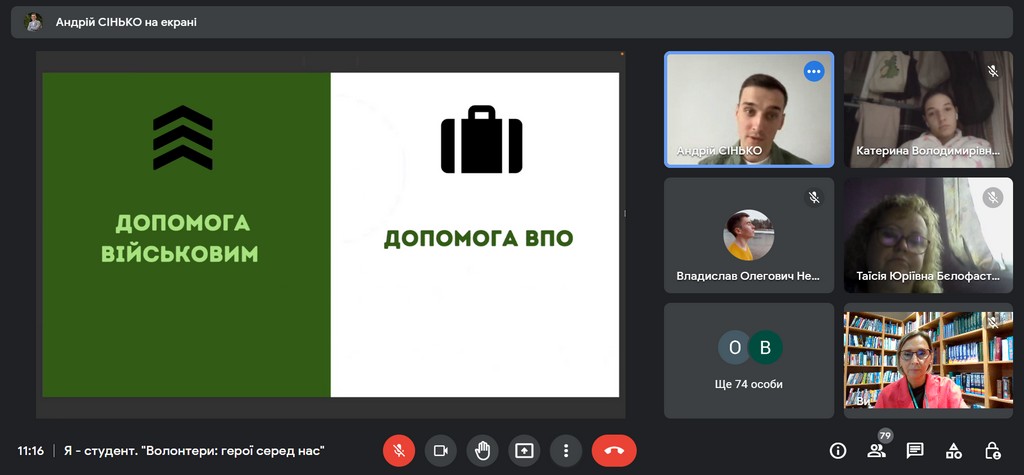Click the briefcase icon on the slide
The height and width of the screenshot is (475, 1024).
pyautogui.click(x=482, y=145)
